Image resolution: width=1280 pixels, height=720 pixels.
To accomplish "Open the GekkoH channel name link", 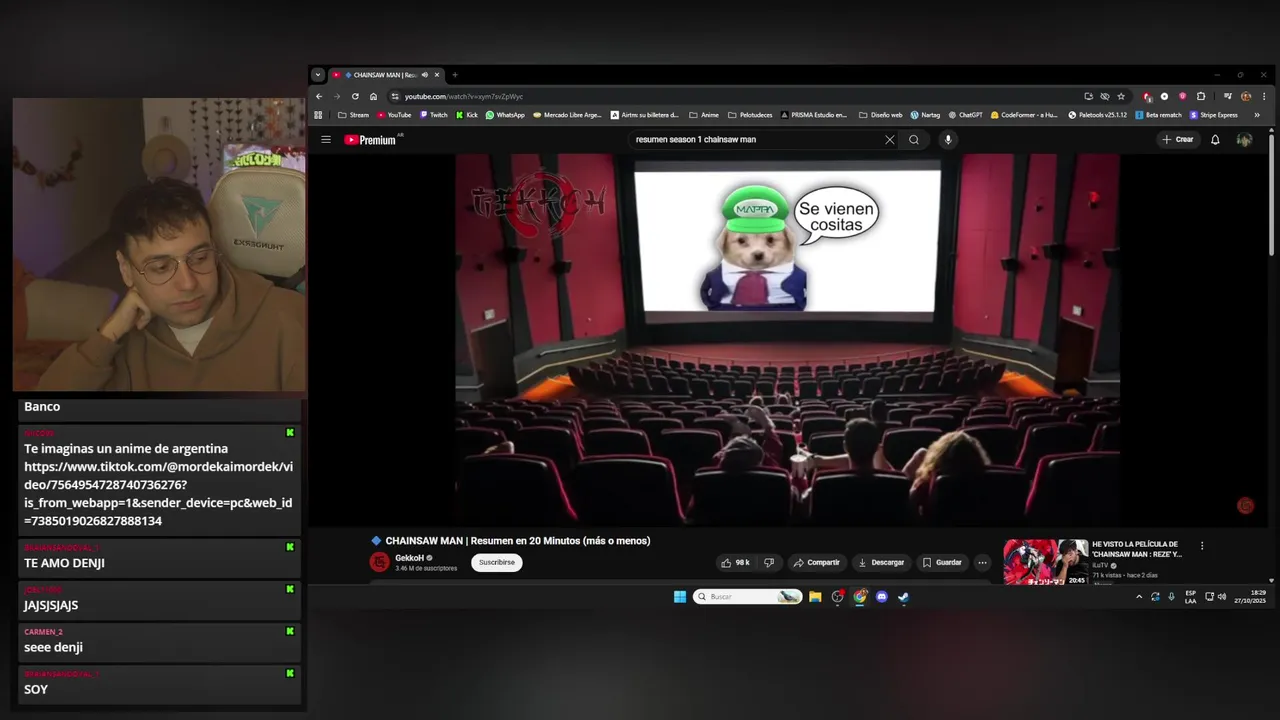I will 409,558.
